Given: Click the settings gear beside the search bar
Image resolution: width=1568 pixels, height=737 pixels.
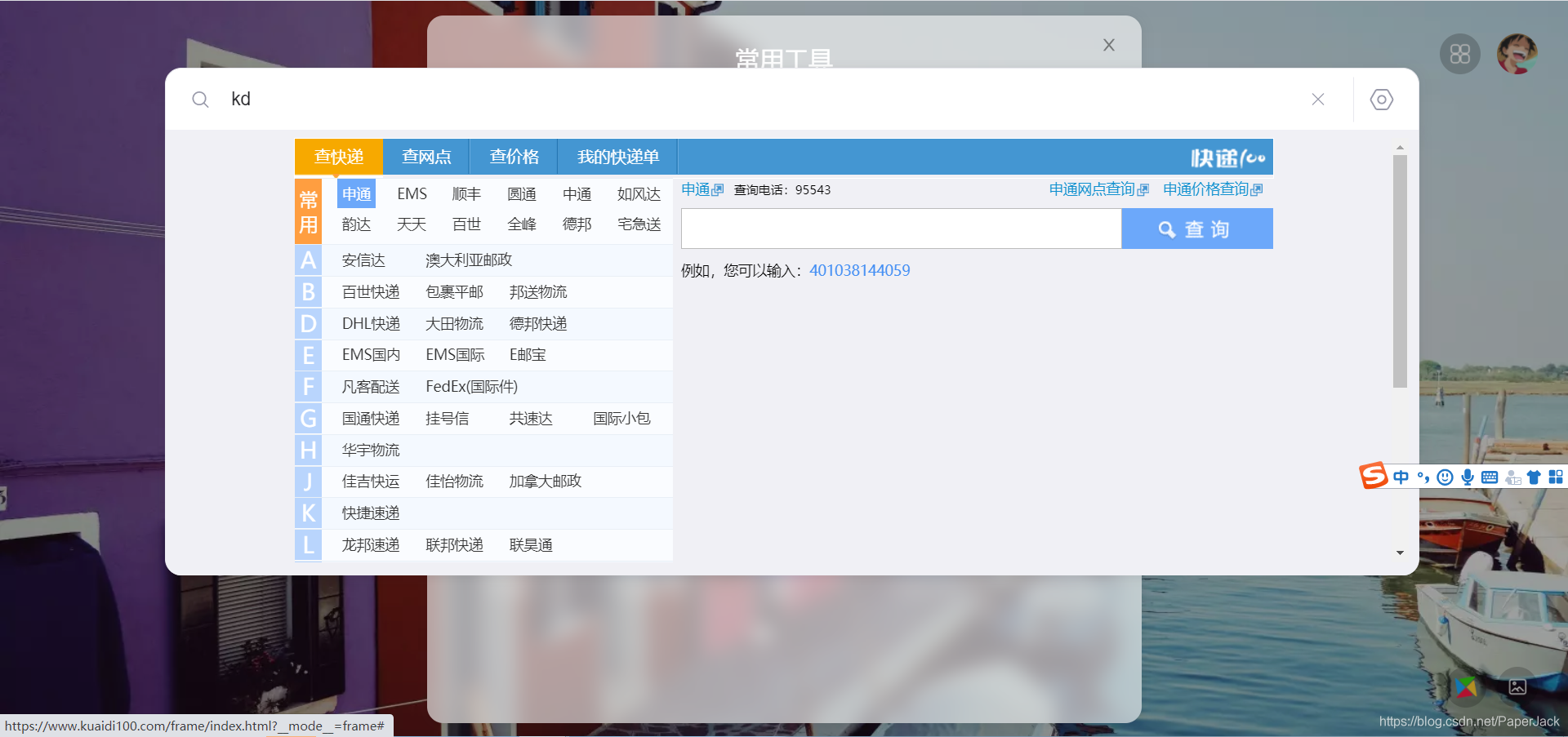Looking at the screenshot, I should (x=1381, y=99).
